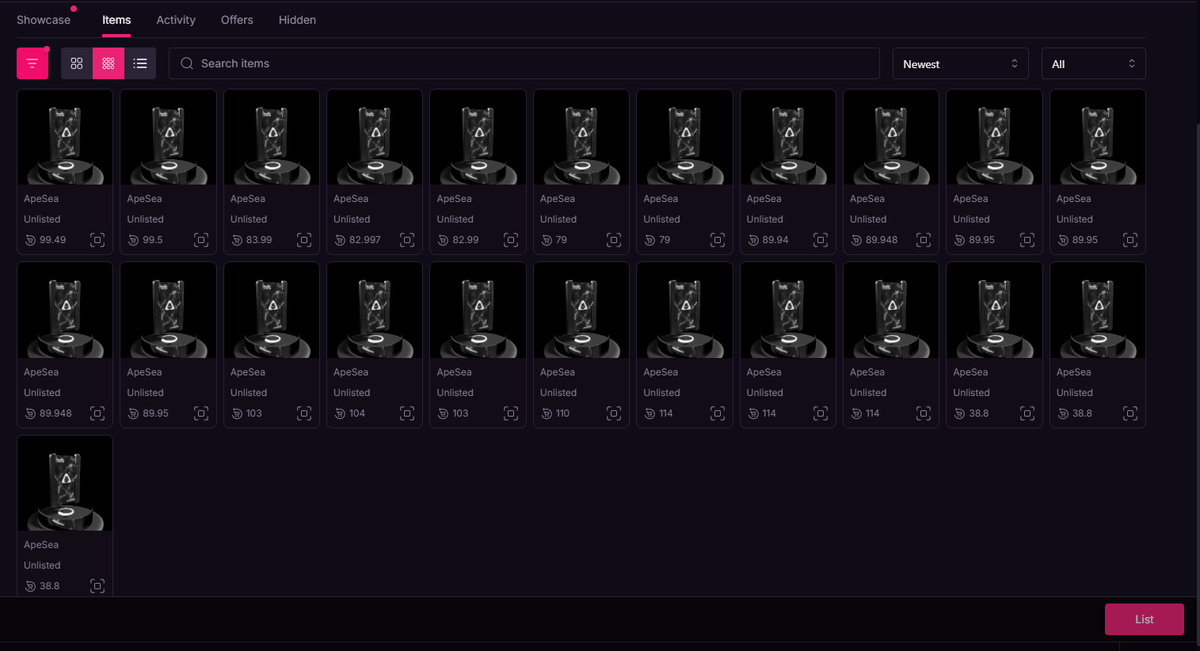Screen dimensions: 1200x651
Task: Open the ApeSea item thumbnail priced 104
Action: tap(375, 310)
